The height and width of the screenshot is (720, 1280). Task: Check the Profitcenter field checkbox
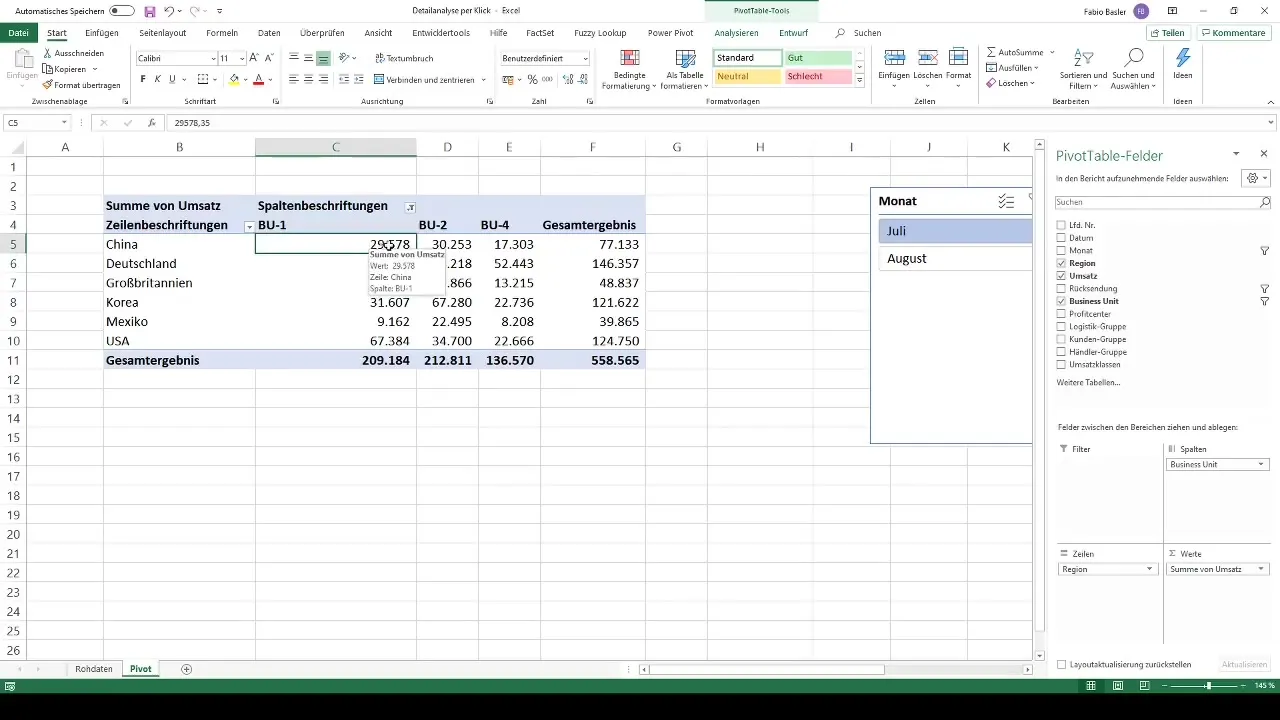[x=1061, y=314]
